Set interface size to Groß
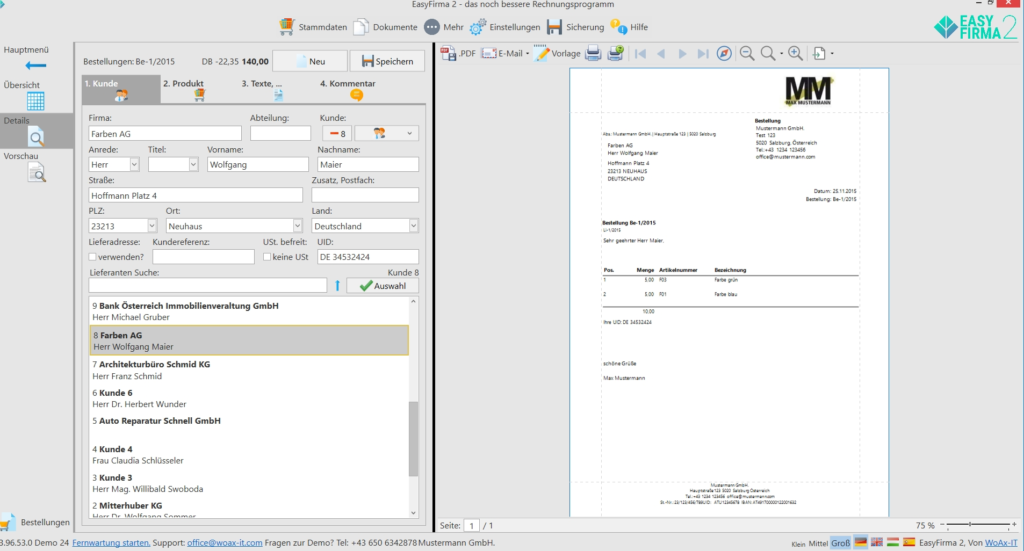Viewport: 1024px width, 551px height. [840, 543]
